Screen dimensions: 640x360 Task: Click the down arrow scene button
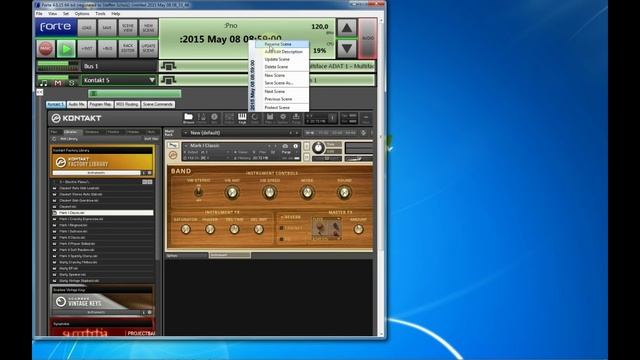[x=347, y=49]
